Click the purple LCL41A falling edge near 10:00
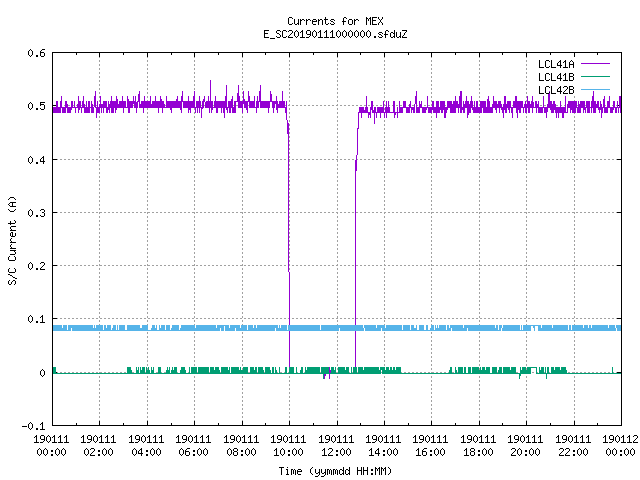 tap(289, 237)
